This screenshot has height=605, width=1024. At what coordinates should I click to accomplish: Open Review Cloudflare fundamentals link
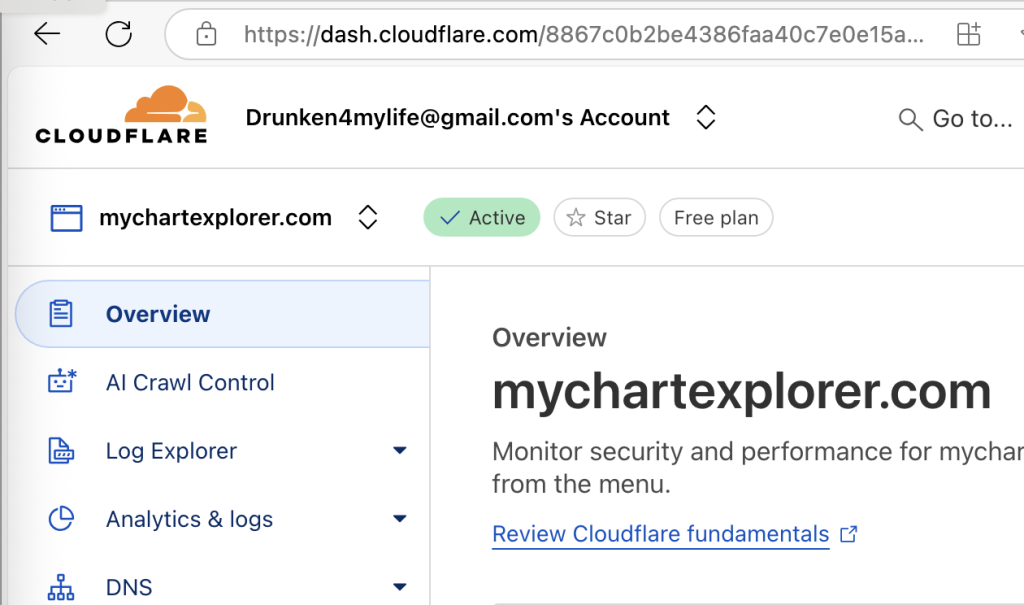point(661,534)
